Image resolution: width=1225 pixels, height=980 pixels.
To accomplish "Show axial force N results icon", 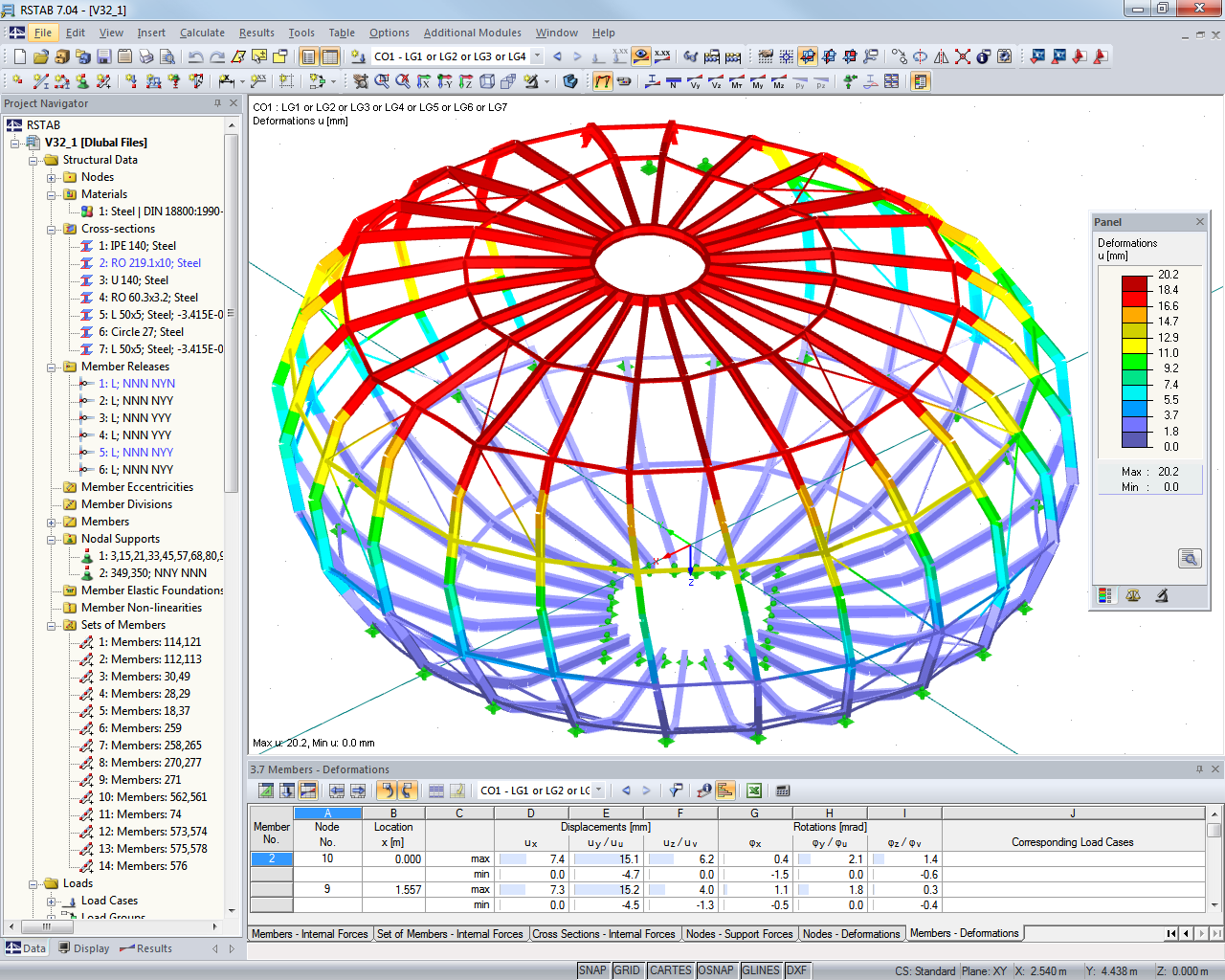I will click(674, 81).
